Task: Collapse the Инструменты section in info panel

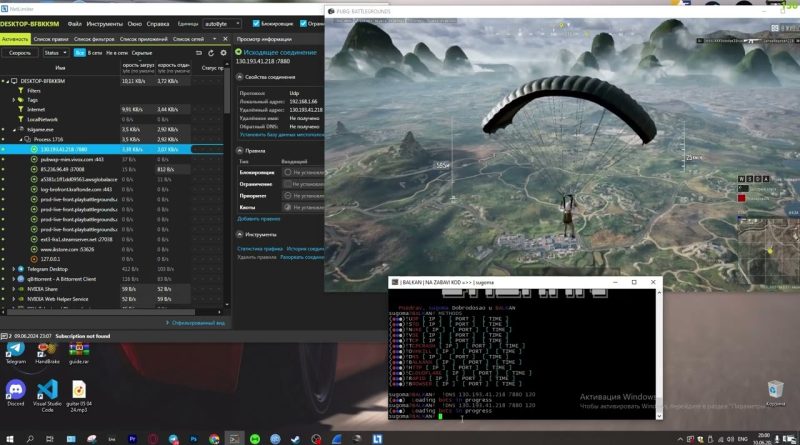Action: tap(239, 235)
